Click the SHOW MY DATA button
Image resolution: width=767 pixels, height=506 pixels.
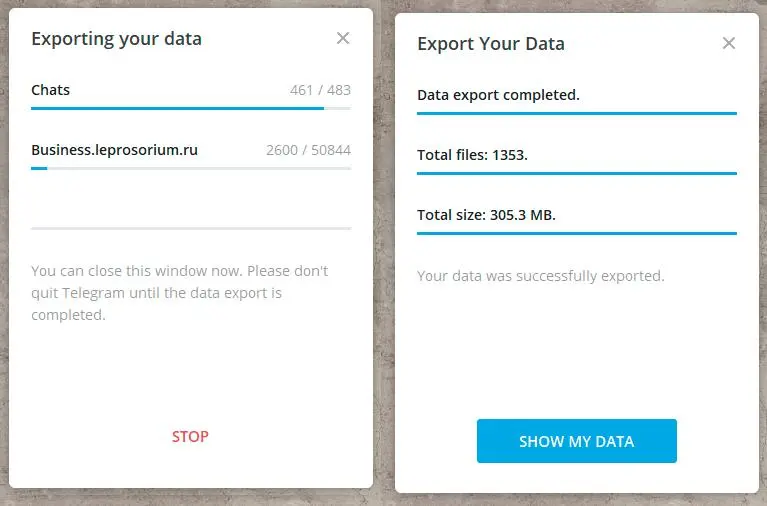[577, 441]
